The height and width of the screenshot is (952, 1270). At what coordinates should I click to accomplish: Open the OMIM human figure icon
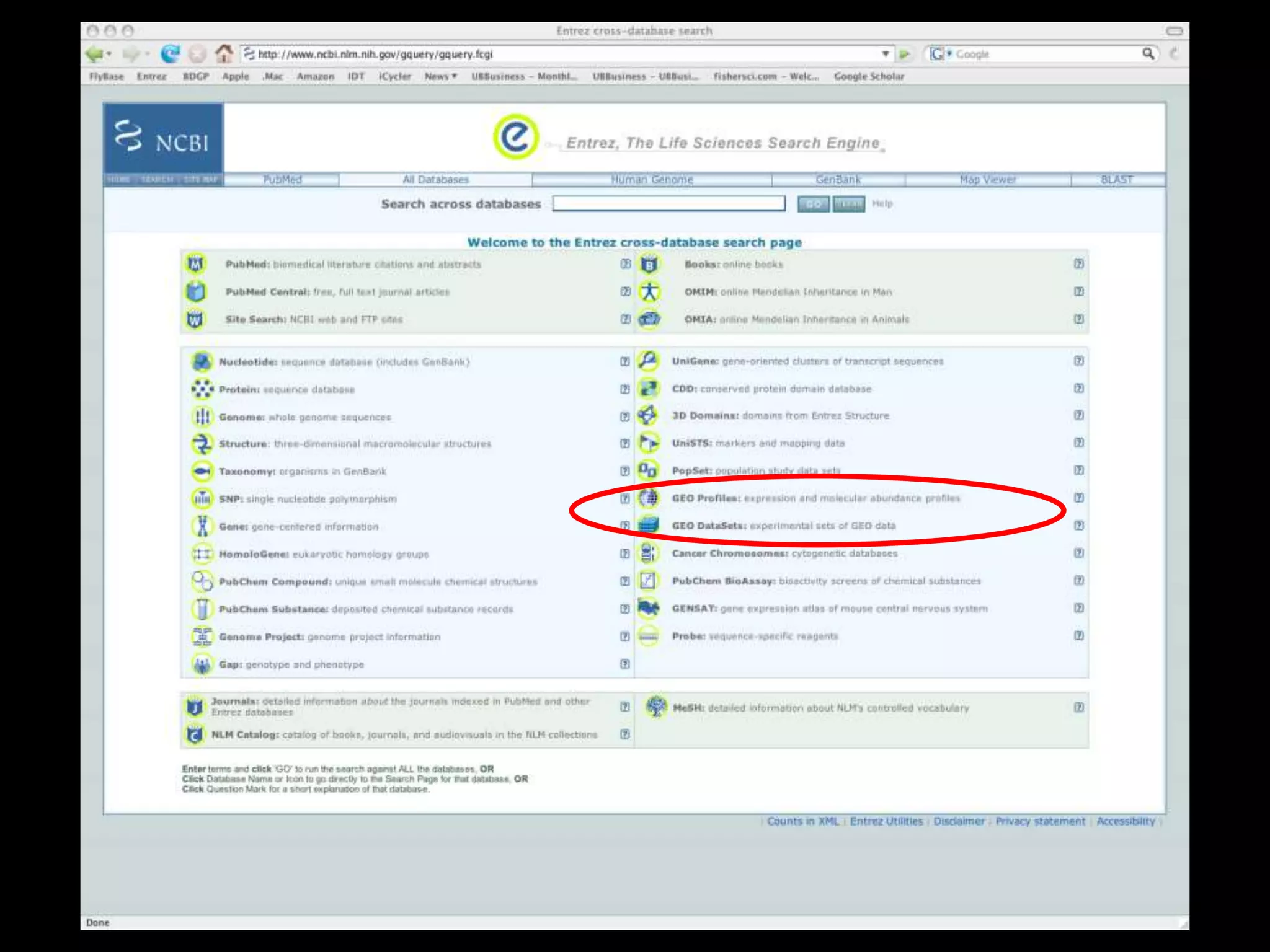pos(649,292)
